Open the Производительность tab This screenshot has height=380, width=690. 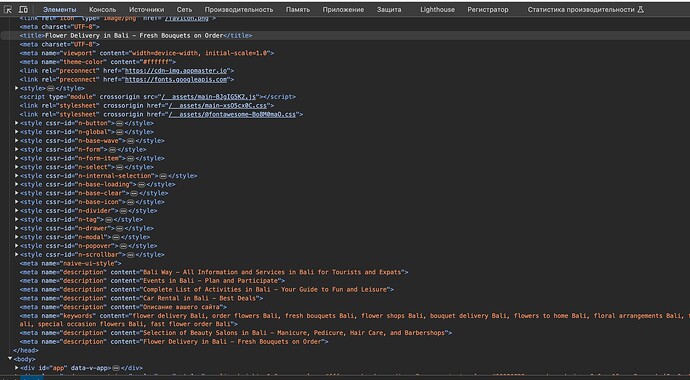click(239, 10)
